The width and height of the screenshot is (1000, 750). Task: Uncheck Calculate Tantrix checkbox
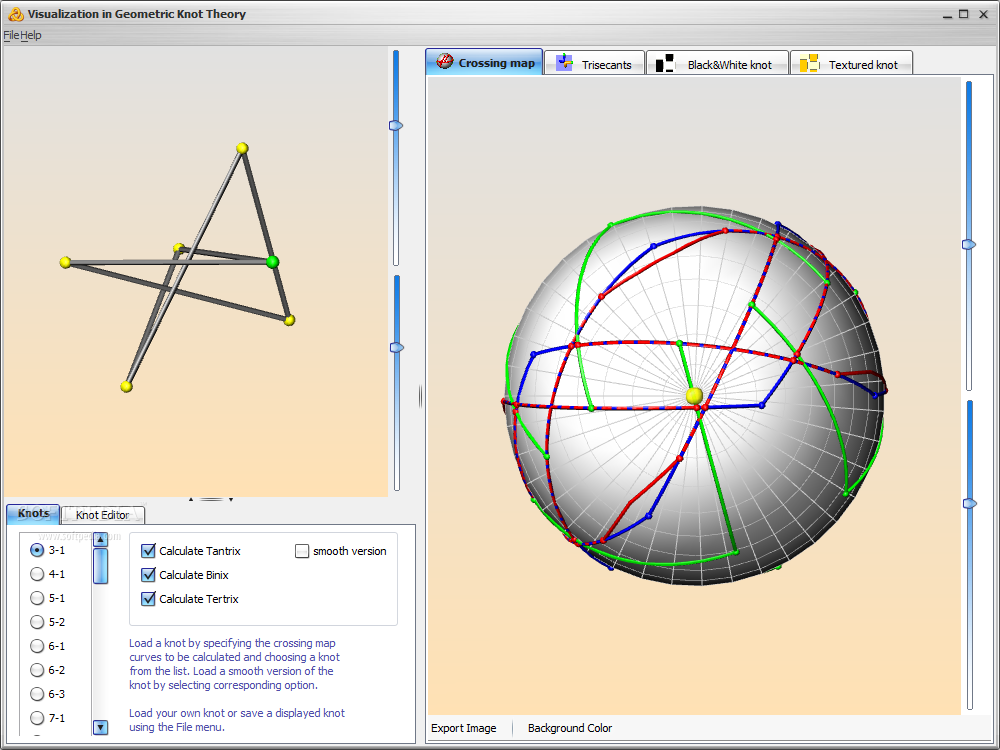148,550
